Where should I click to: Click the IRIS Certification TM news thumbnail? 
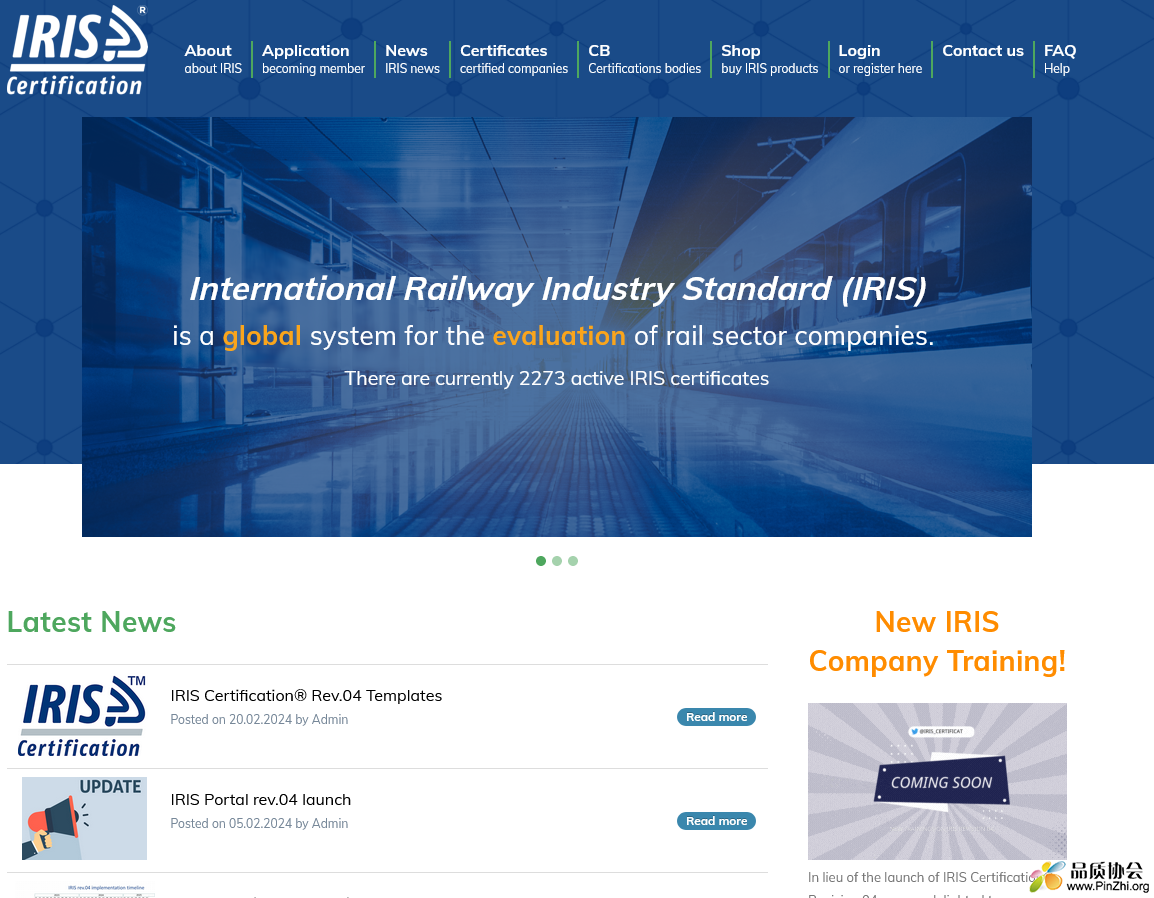tap(82, 717)
